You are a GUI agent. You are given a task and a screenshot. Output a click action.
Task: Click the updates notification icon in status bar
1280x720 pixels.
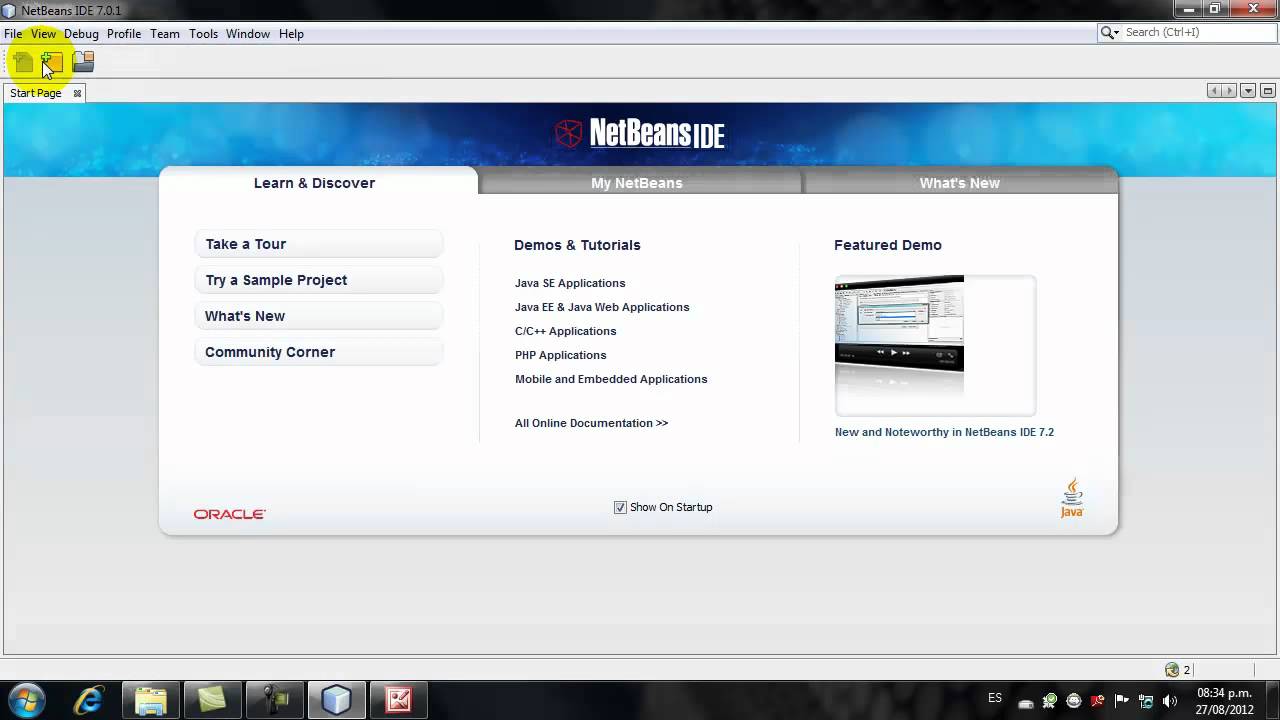coord(1172,670)
